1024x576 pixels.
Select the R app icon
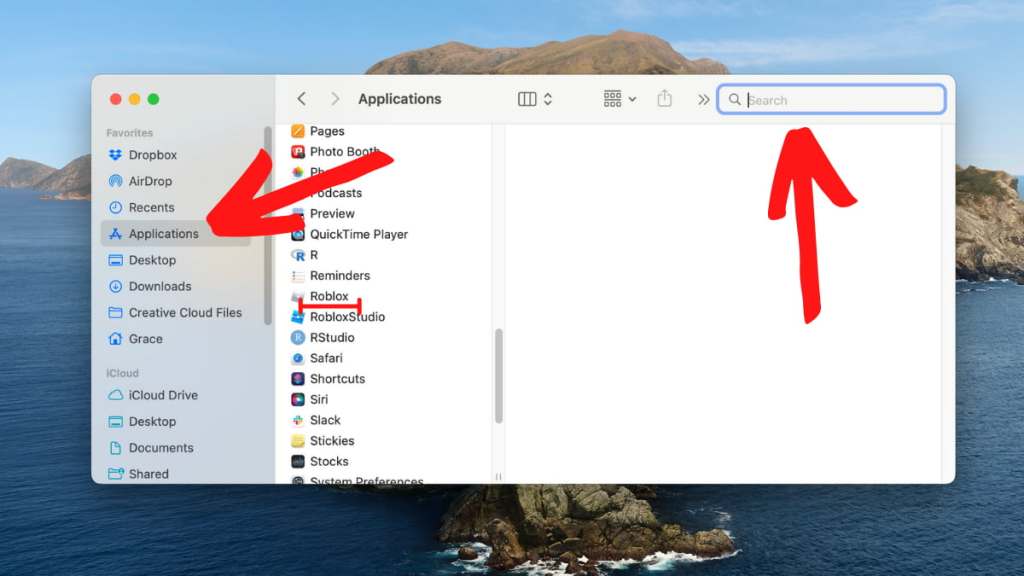point(298,255)
